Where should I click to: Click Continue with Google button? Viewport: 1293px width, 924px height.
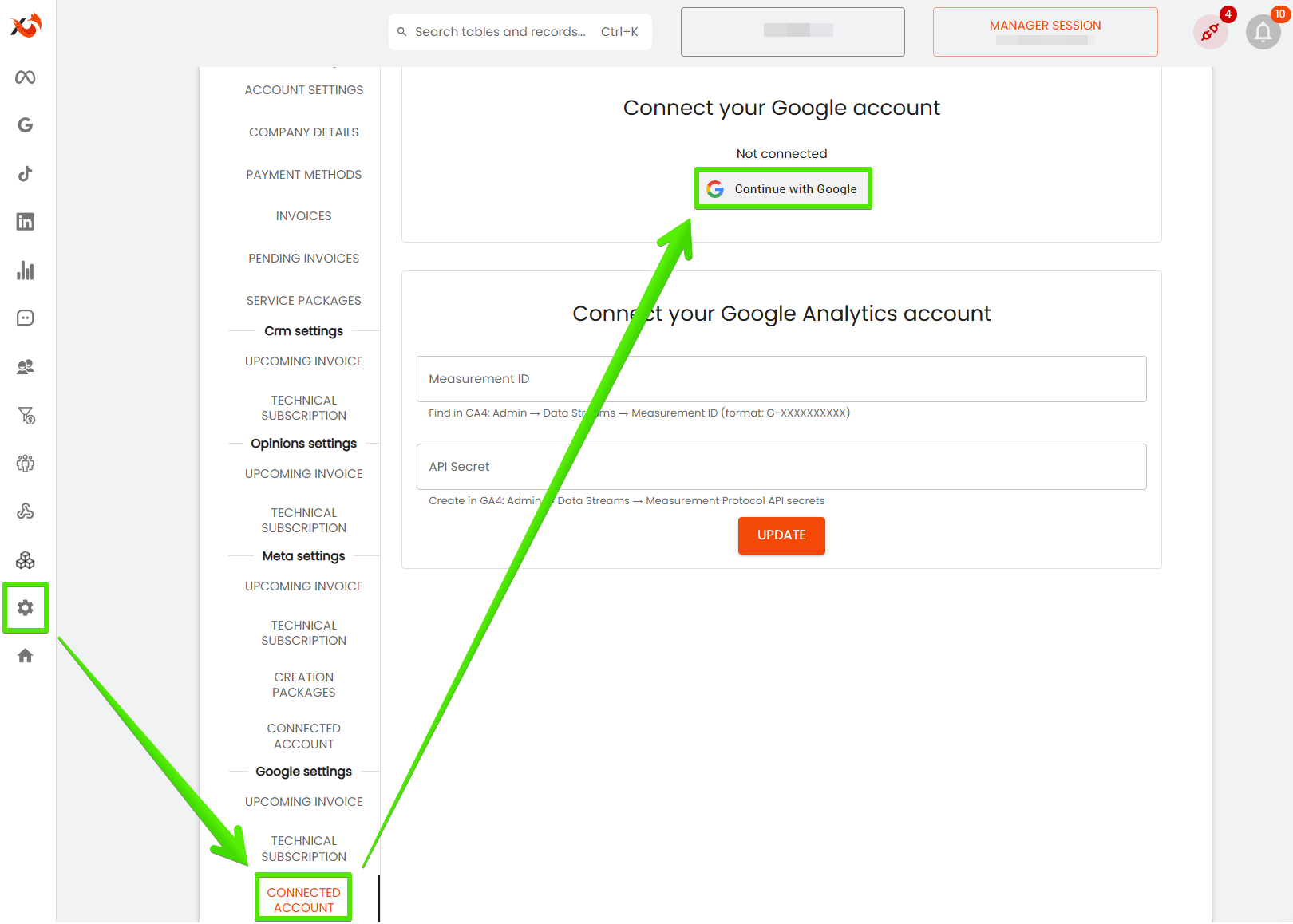[783, 189]
